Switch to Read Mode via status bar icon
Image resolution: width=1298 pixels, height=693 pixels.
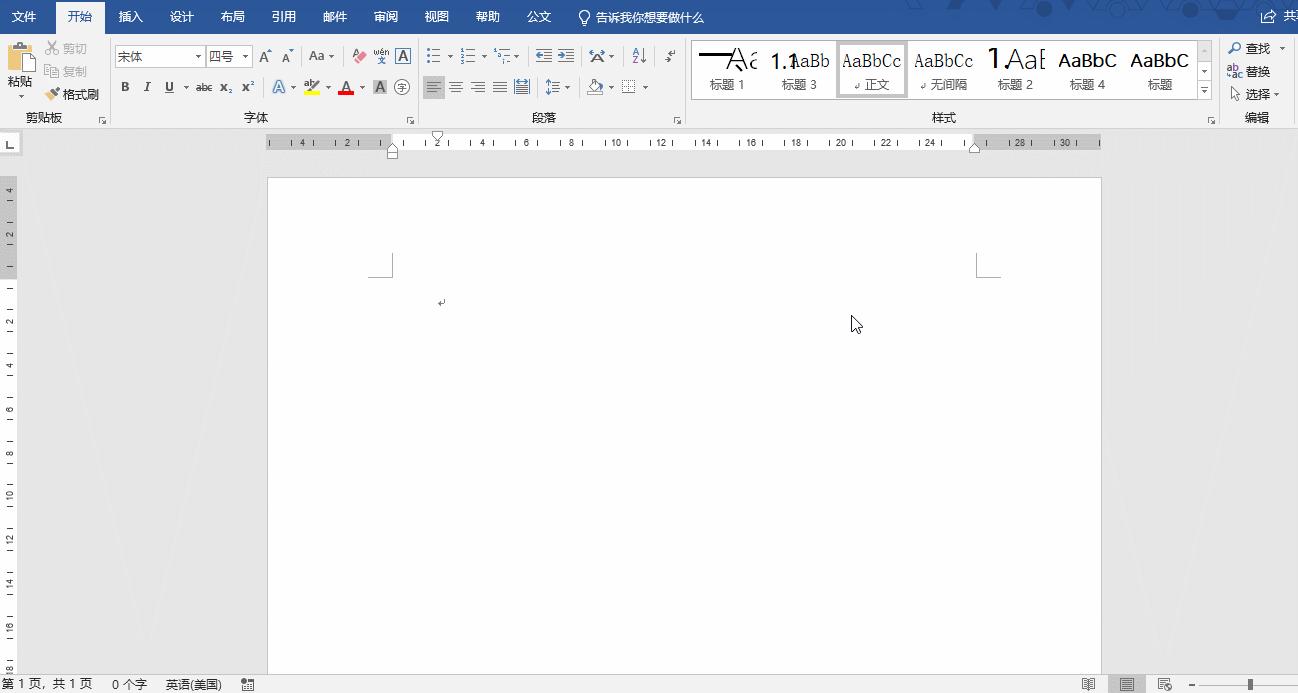click(1087, 684)
